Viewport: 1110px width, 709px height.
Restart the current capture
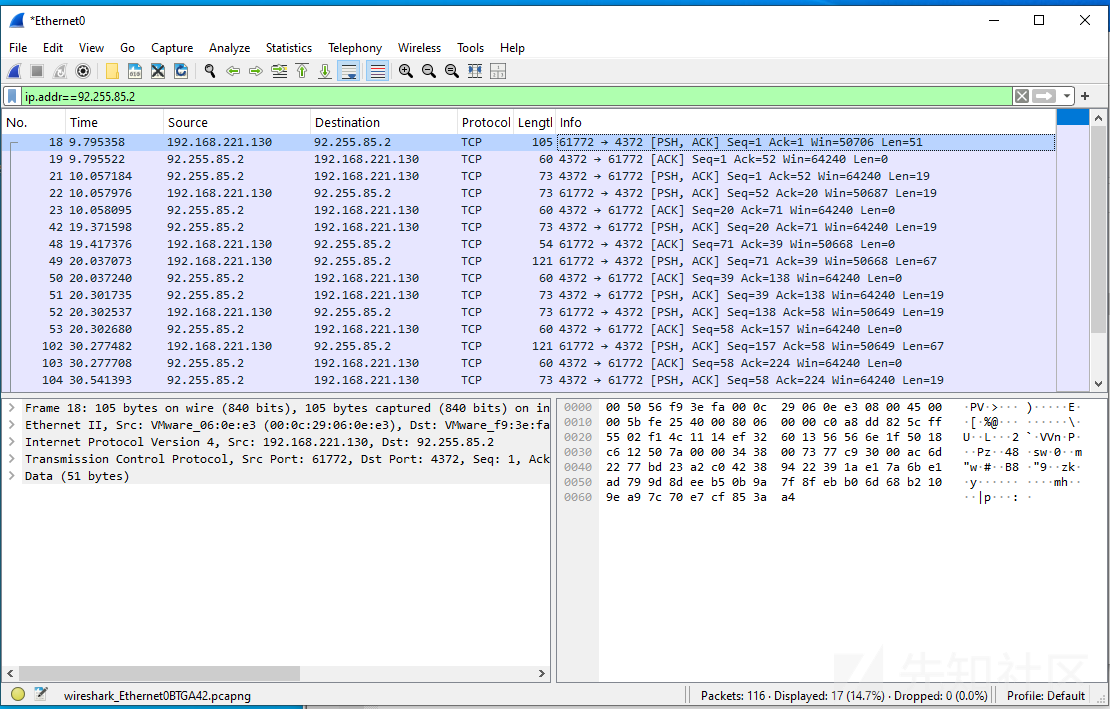coord(60,71)
